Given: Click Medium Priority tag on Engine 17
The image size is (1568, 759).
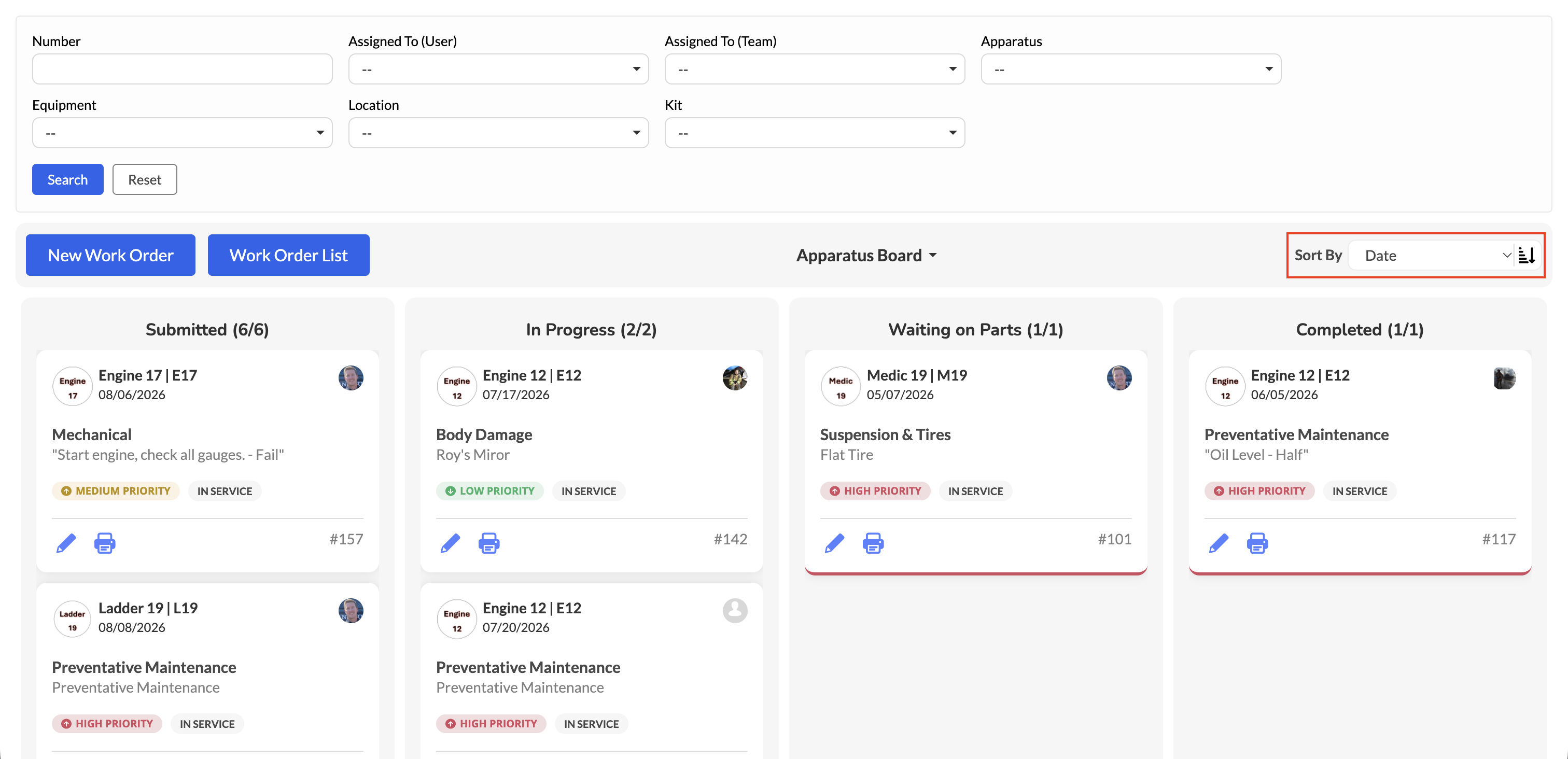Looking at the screenshot, I should click(x=116, y=490).
